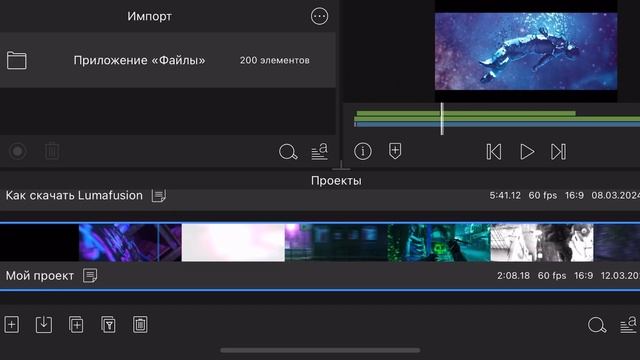Play the preview video
This screenshot has height=360, width=640.
(x=527, y=152)
